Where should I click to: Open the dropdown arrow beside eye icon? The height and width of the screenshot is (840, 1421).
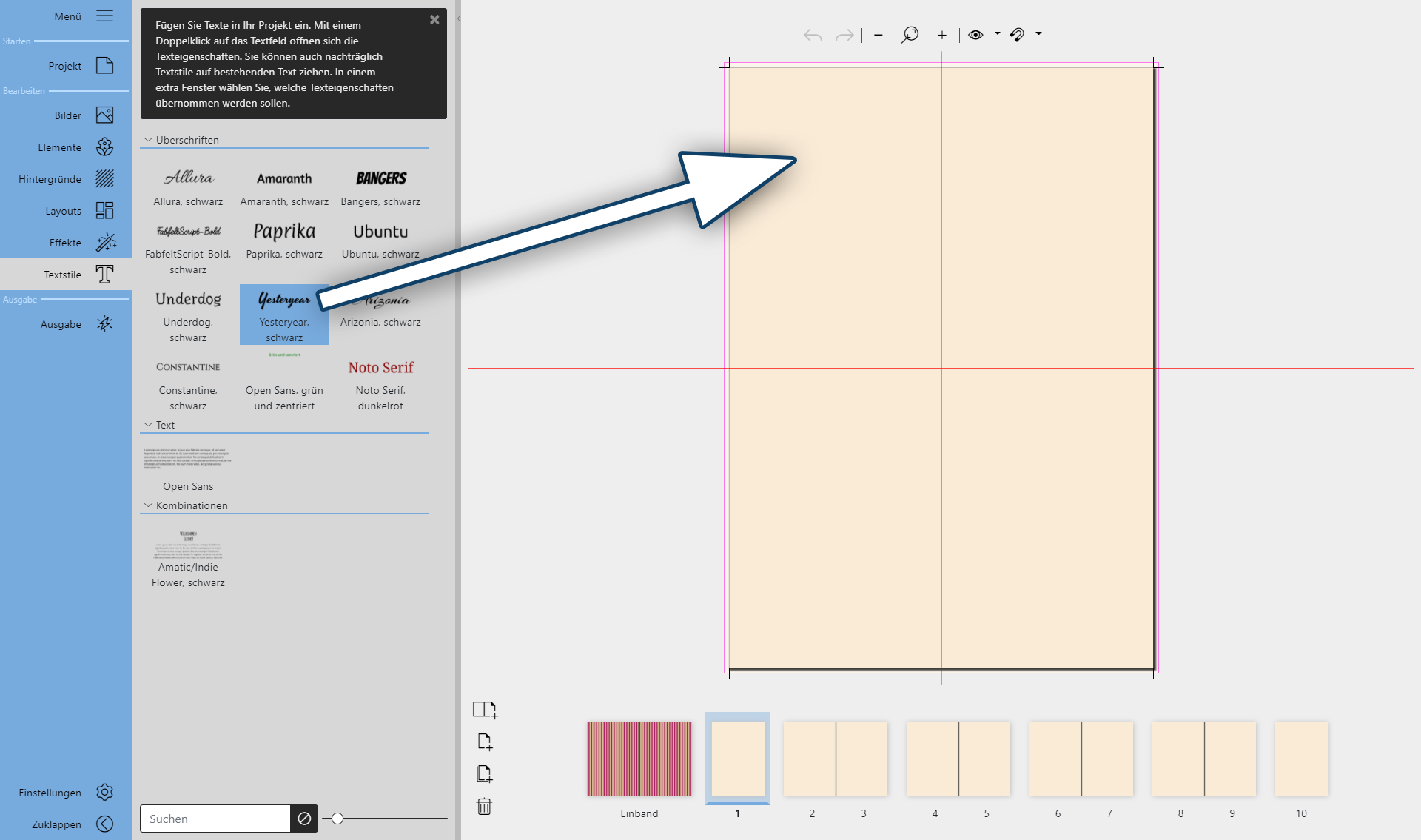click(997, 33)
